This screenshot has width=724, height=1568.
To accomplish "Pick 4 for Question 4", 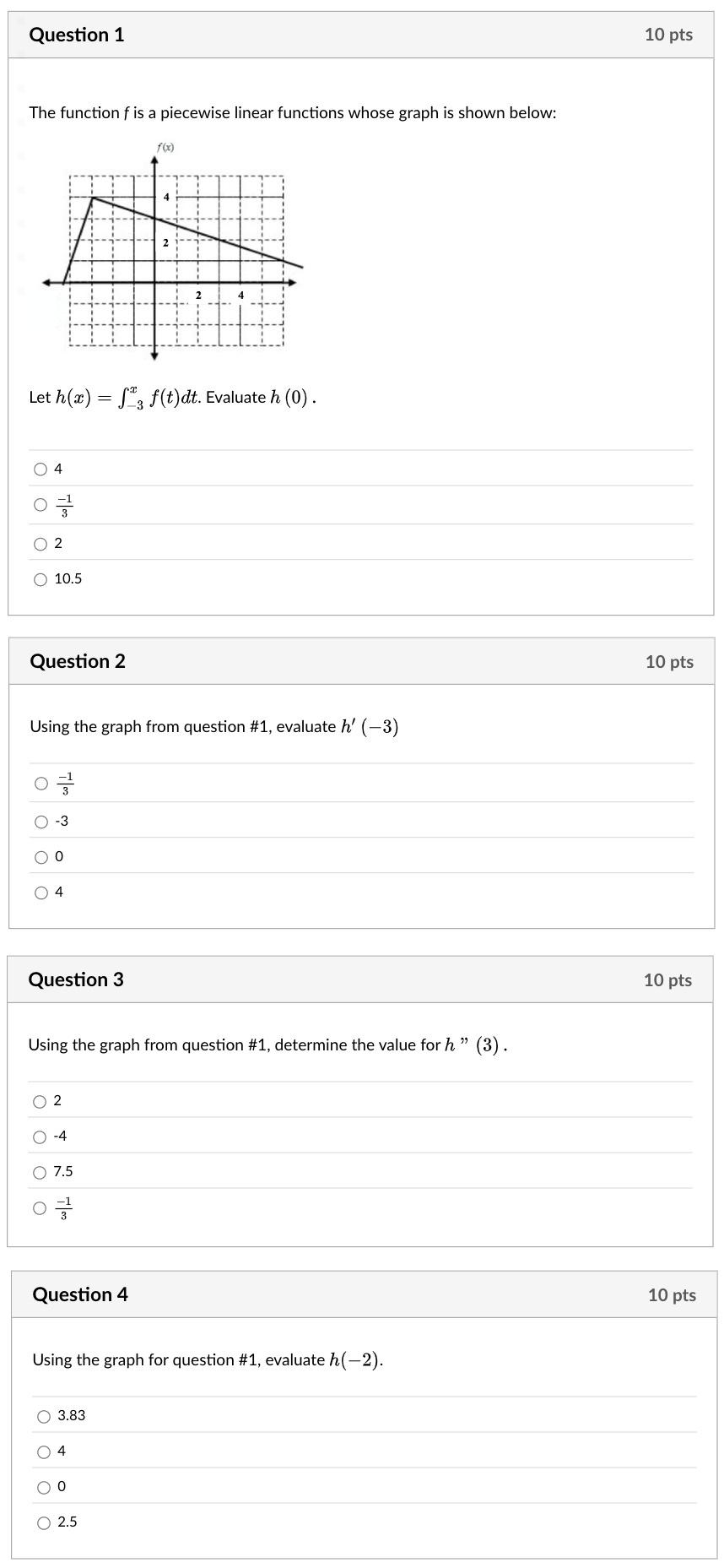I will pos(43,1451).
